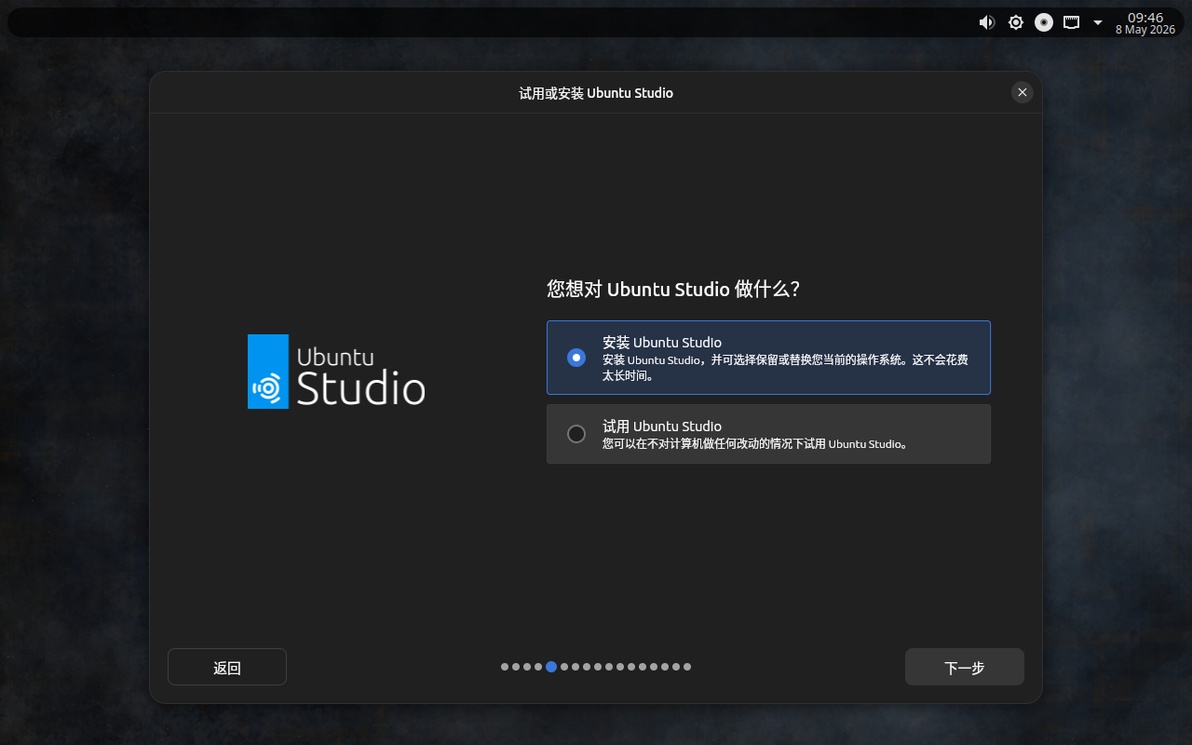Expand the system tray dropdown arrow
Screen dimensions: 1192x745
tap(1098, 22)
